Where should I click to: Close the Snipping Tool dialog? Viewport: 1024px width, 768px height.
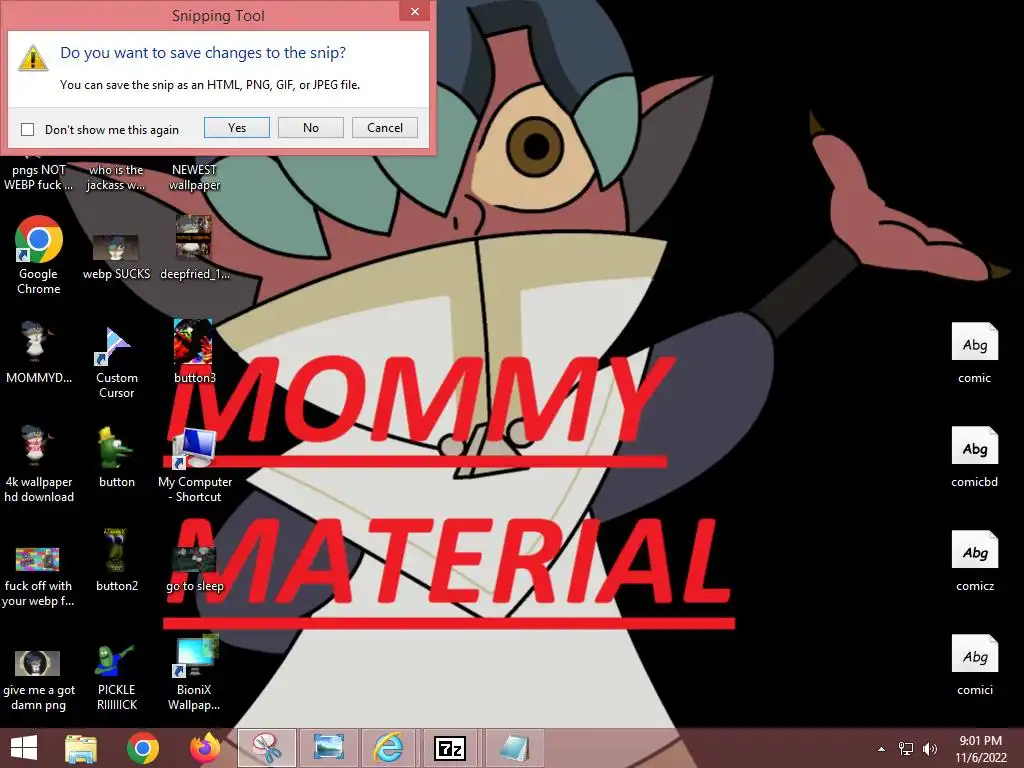click(x=415, y=11)
